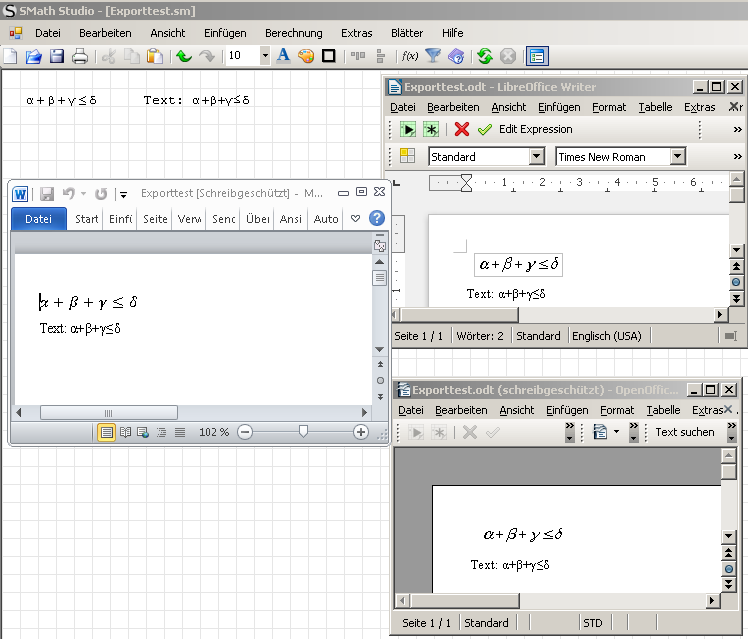Click the green checkmark apply icon in LibreOffice
Screen dimensions: 748x639
point(485,129)
